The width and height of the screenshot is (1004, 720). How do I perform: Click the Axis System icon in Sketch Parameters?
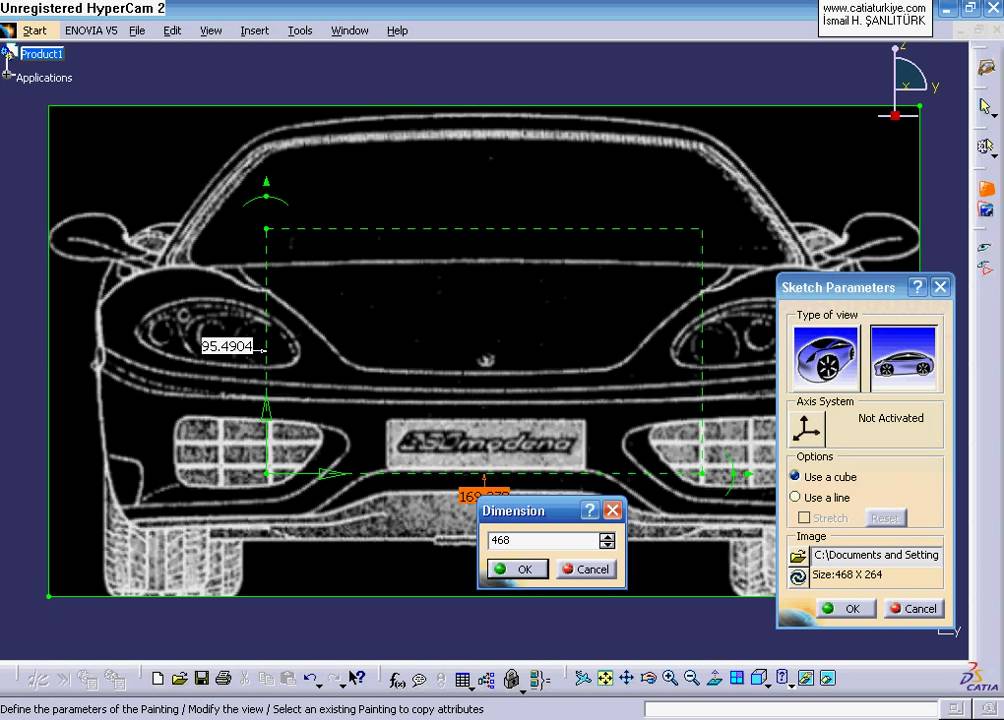pos(806,428)
